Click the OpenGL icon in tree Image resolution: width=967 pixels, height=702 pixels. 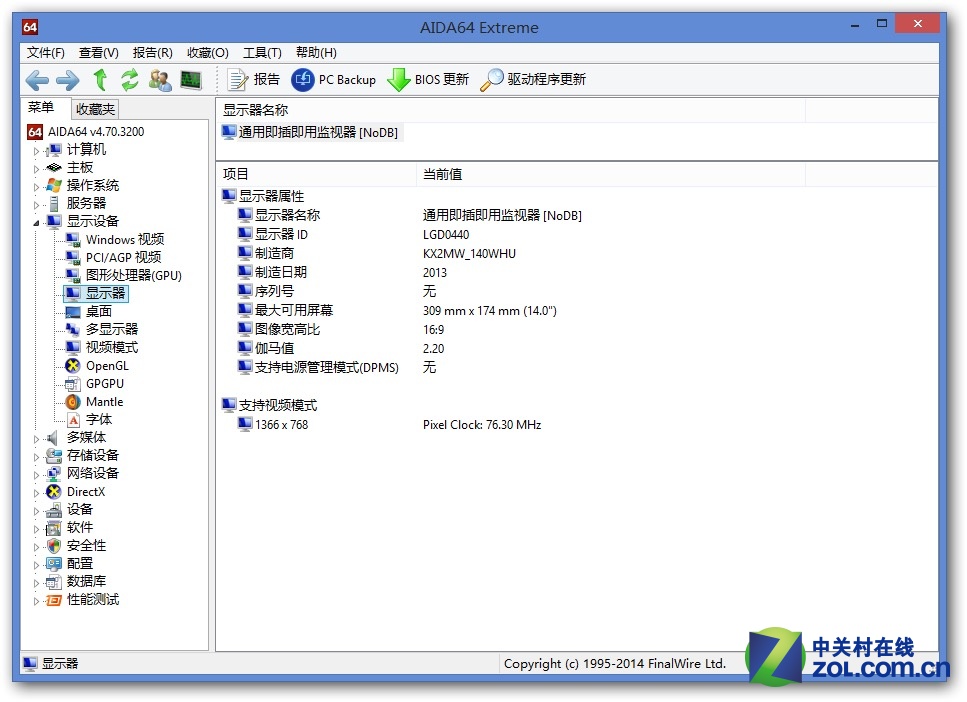[x=73, y=366]
